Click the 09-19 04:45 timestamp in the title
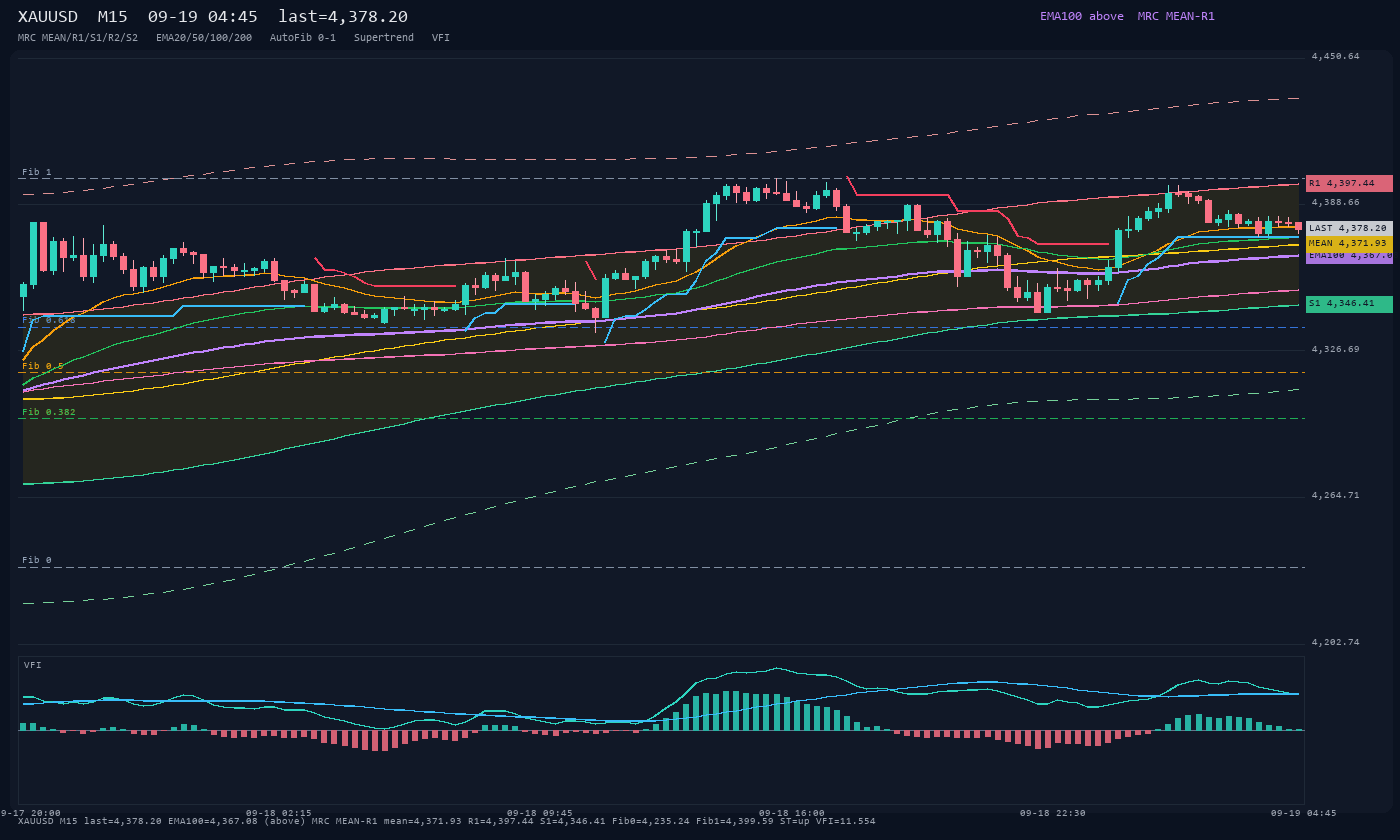Screen dimensions: 1400x840 pyautogui.click(x=202, y=16)
